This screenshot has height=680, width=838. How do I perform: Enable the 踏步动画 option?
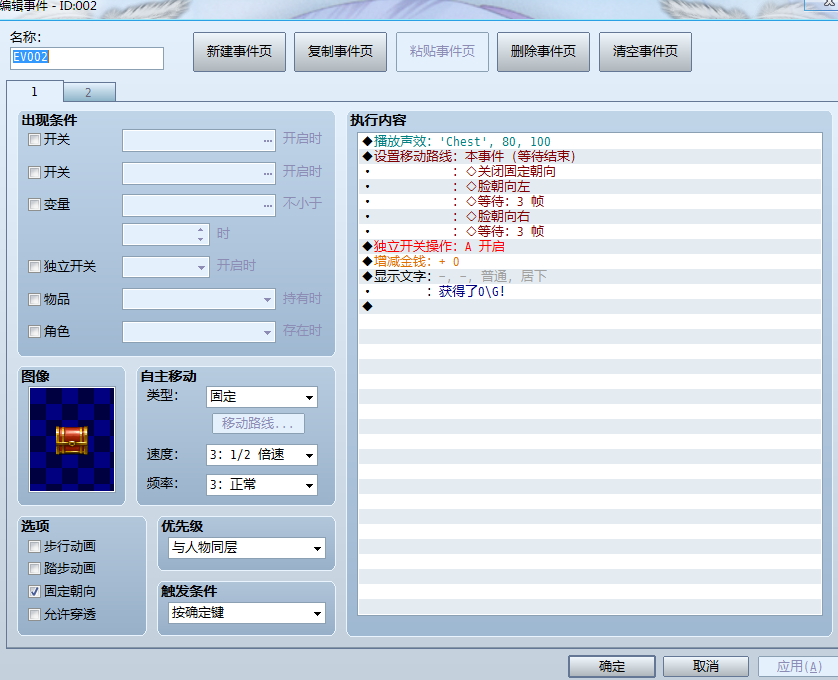pos(34,568)
